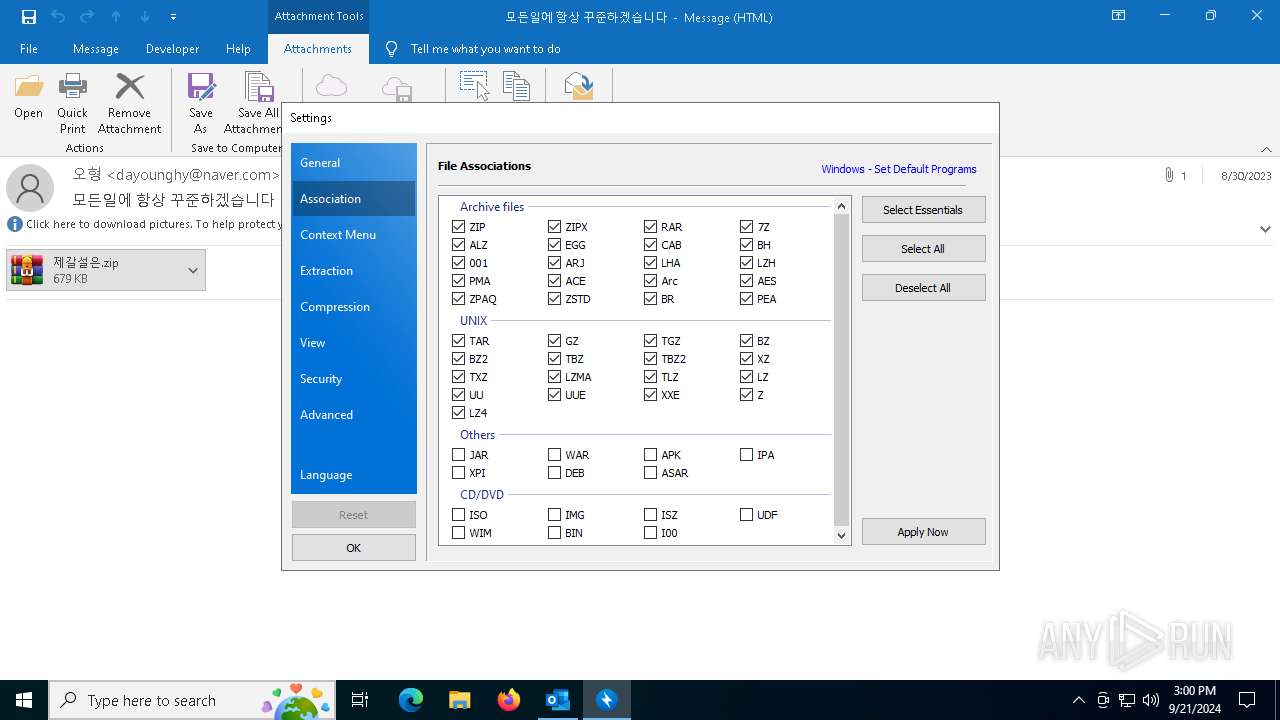Click the zip attachment file icon
Screen dimensions: 1280x720
pyautogui.click(x=27, y=270)
